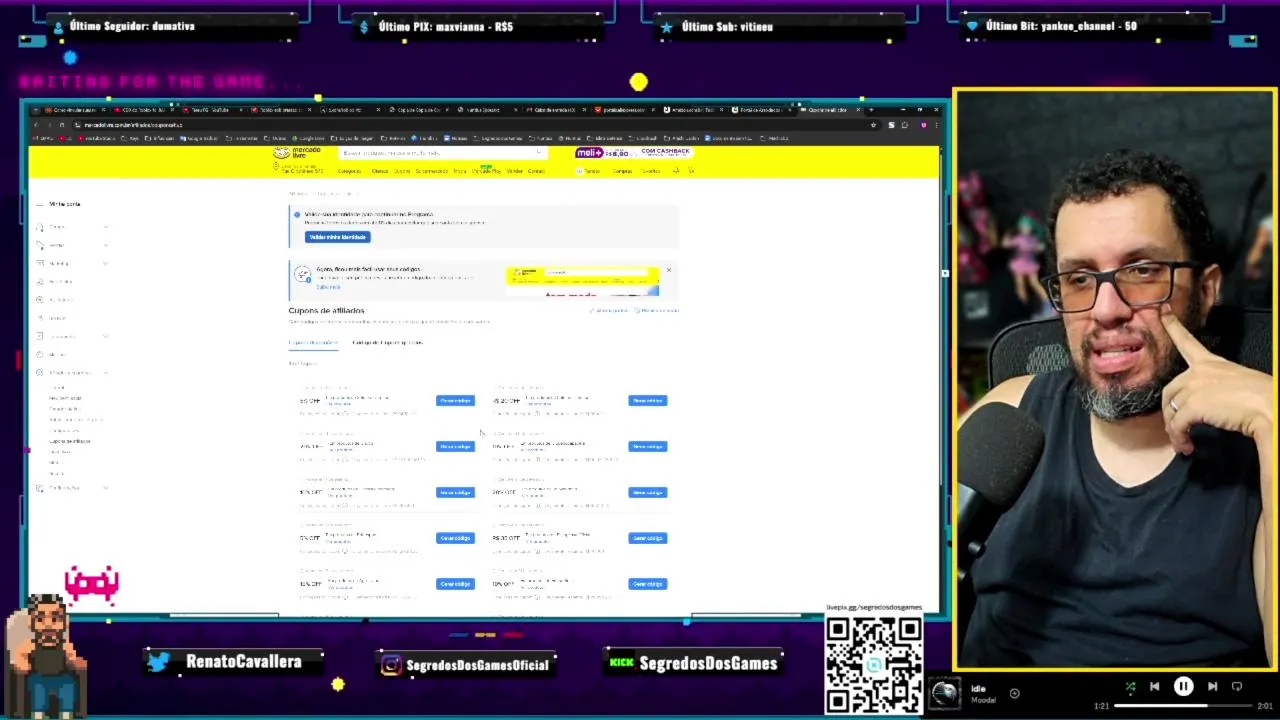
Task: Skip to previous track in music player
Action: point(1154,687)
